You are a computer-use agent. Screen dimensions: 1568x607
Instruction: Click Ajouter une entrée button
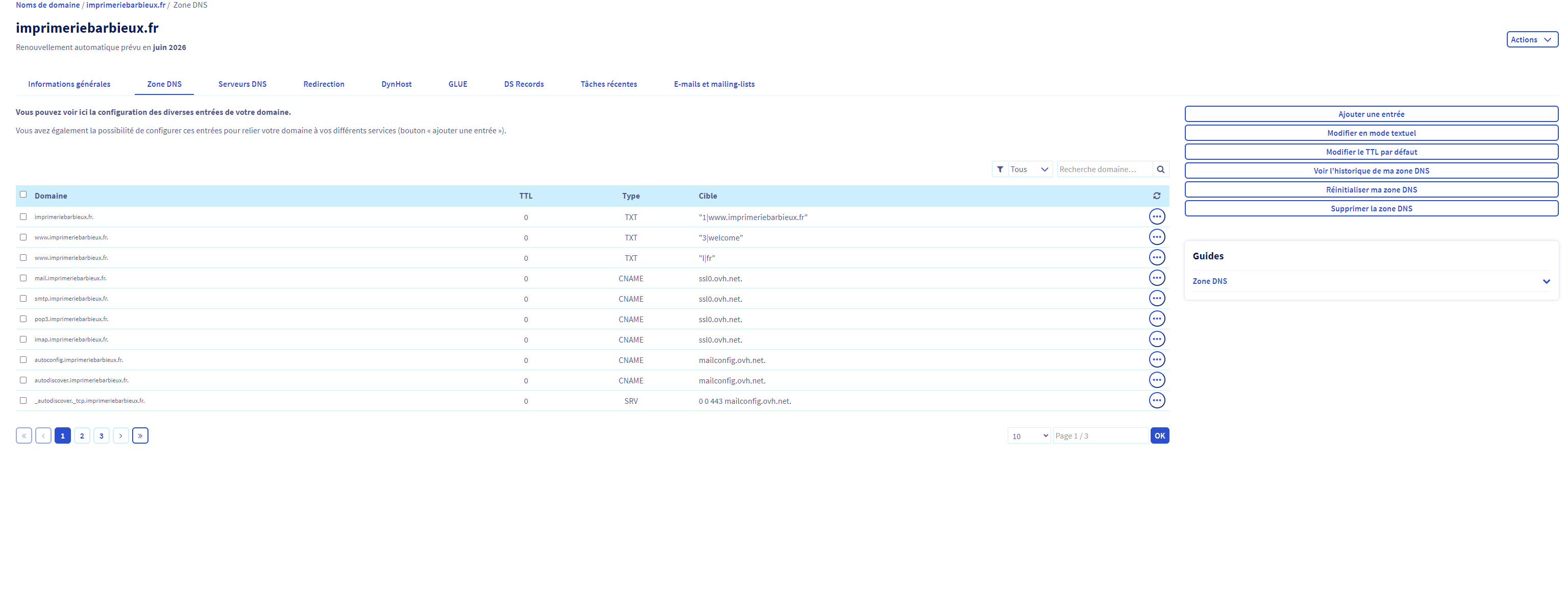pyautogui.click(x=1371, y=114)
